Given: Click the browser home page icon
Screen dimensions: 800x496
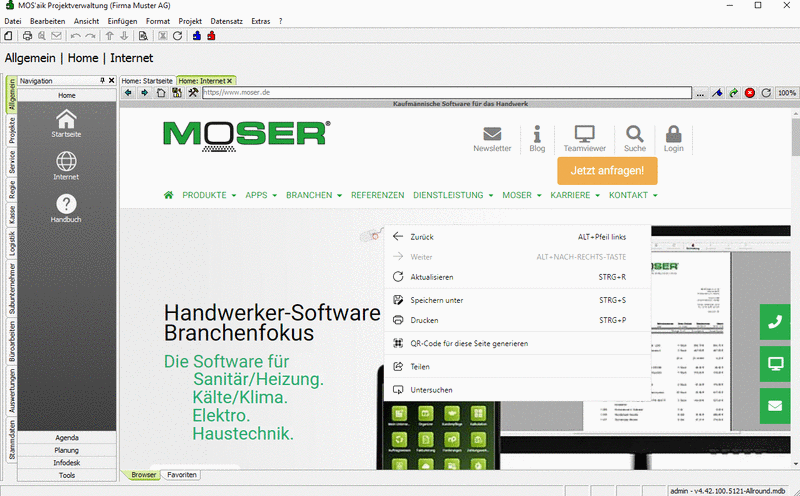Looking at the screenshot, I should 161,93.
